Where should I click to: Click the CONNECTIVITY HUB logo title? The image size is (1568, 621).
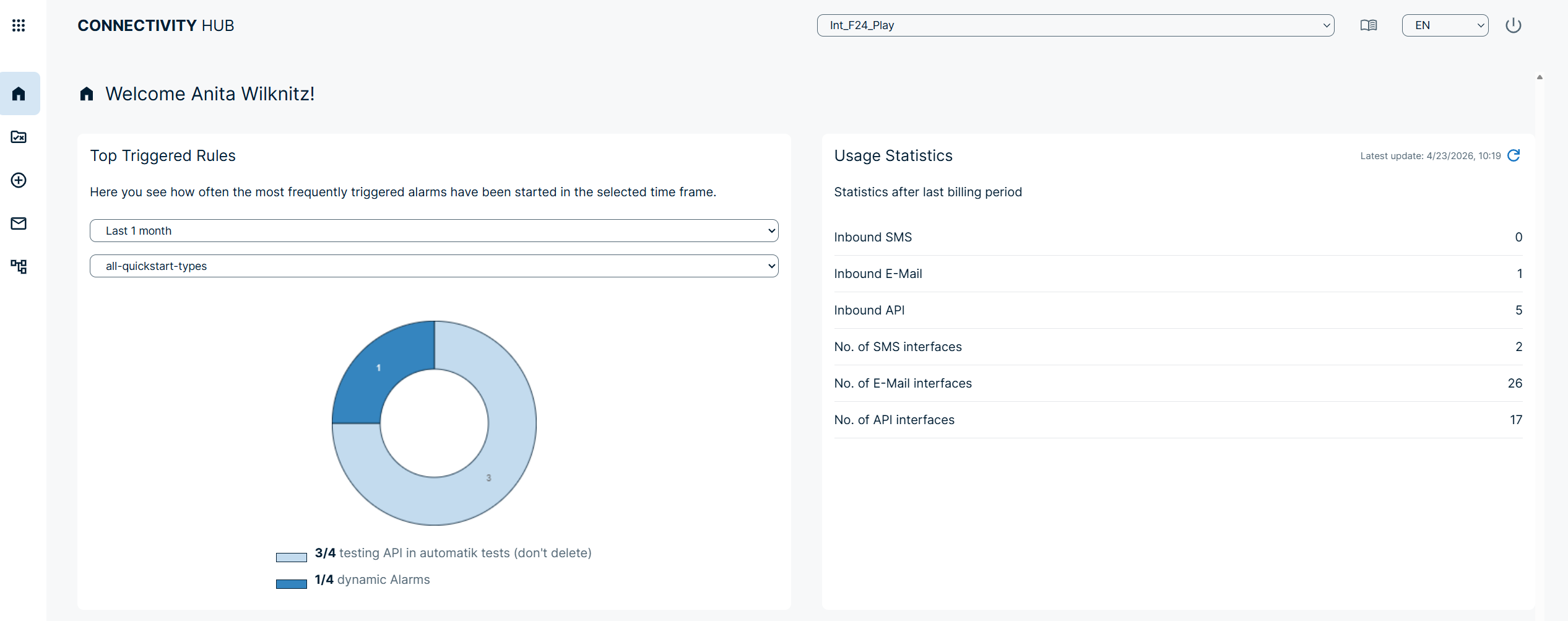[155, 25]
